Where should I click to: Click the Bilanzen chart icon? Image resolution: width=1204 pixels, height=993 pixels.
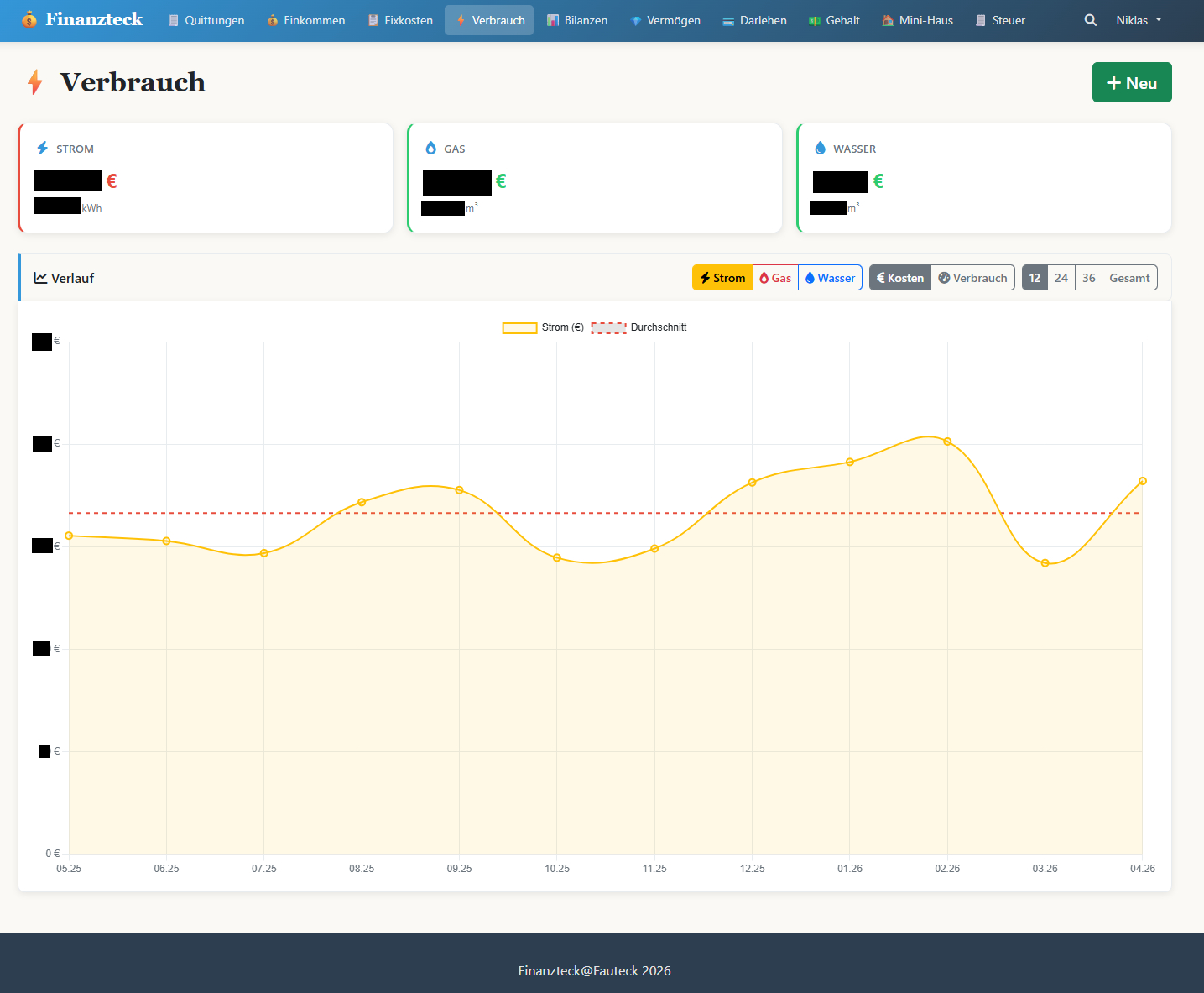[x=553, y=20]
